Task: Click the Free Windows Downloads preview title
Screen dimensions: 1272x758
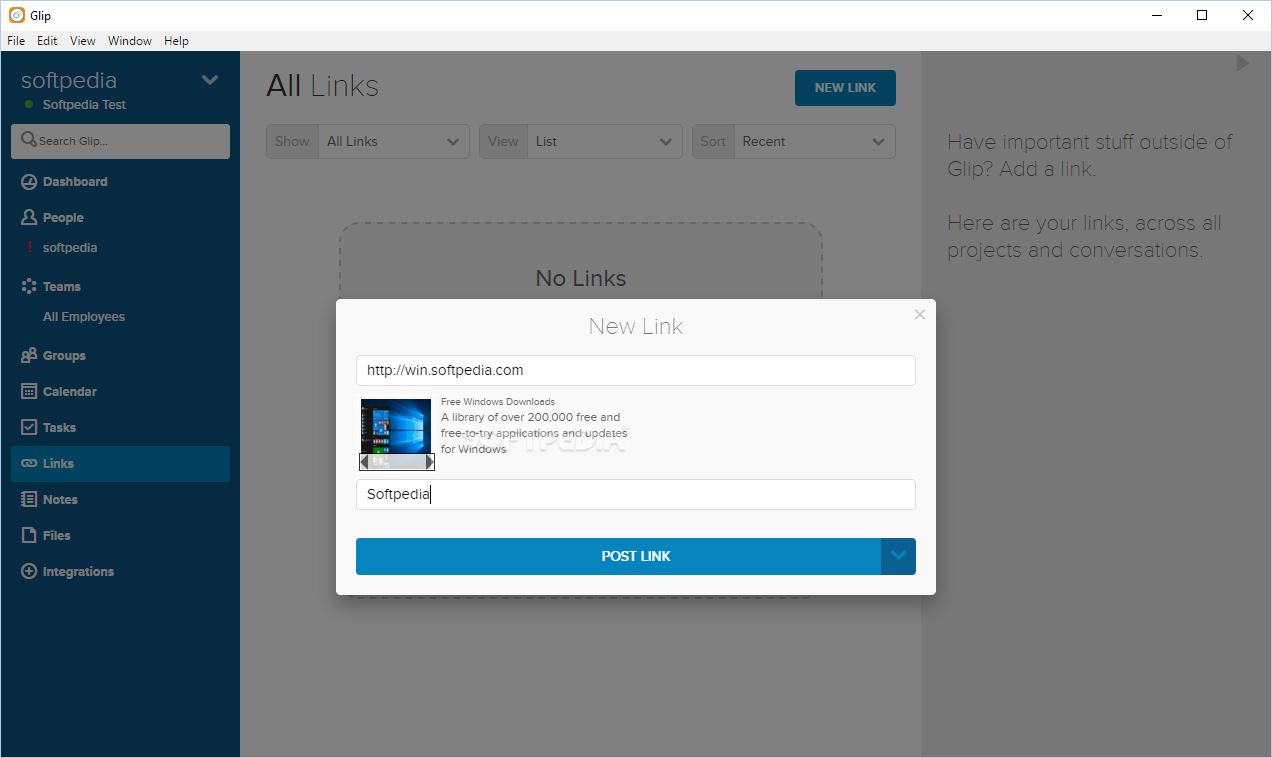Action: pos(498,402)
